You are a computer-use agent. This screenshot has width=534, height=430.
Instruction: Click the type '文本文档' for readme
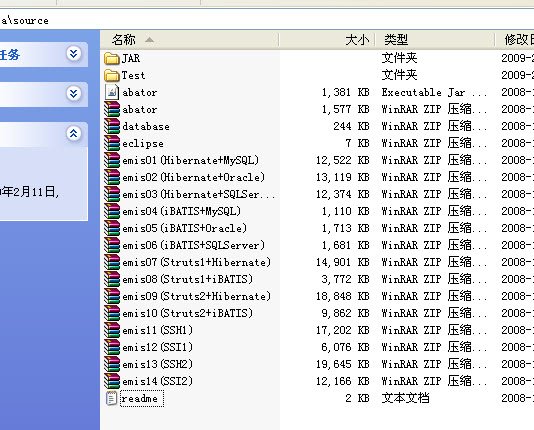click(x=405, y=398)
